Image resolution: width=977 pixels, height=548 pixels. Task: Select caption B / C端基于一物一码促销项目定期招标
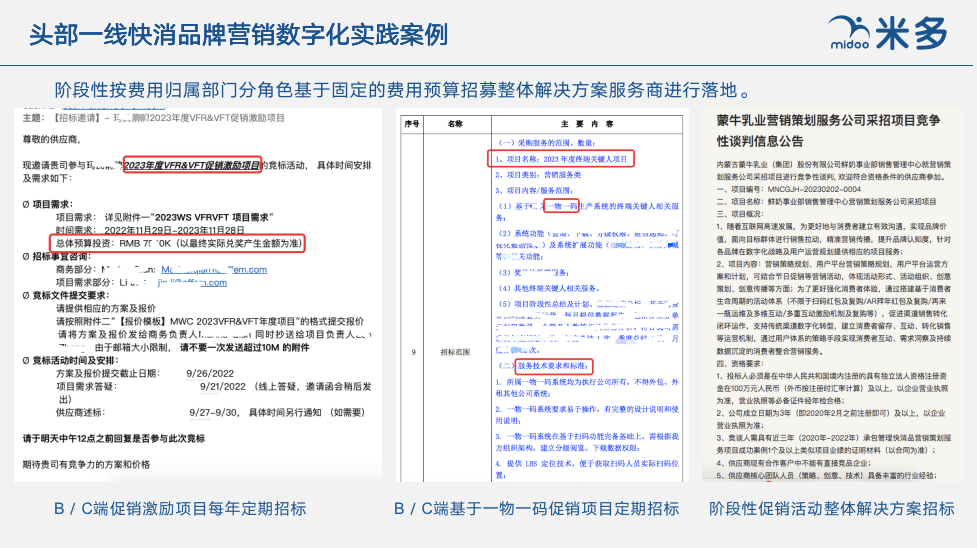click(x=536, y=509)
